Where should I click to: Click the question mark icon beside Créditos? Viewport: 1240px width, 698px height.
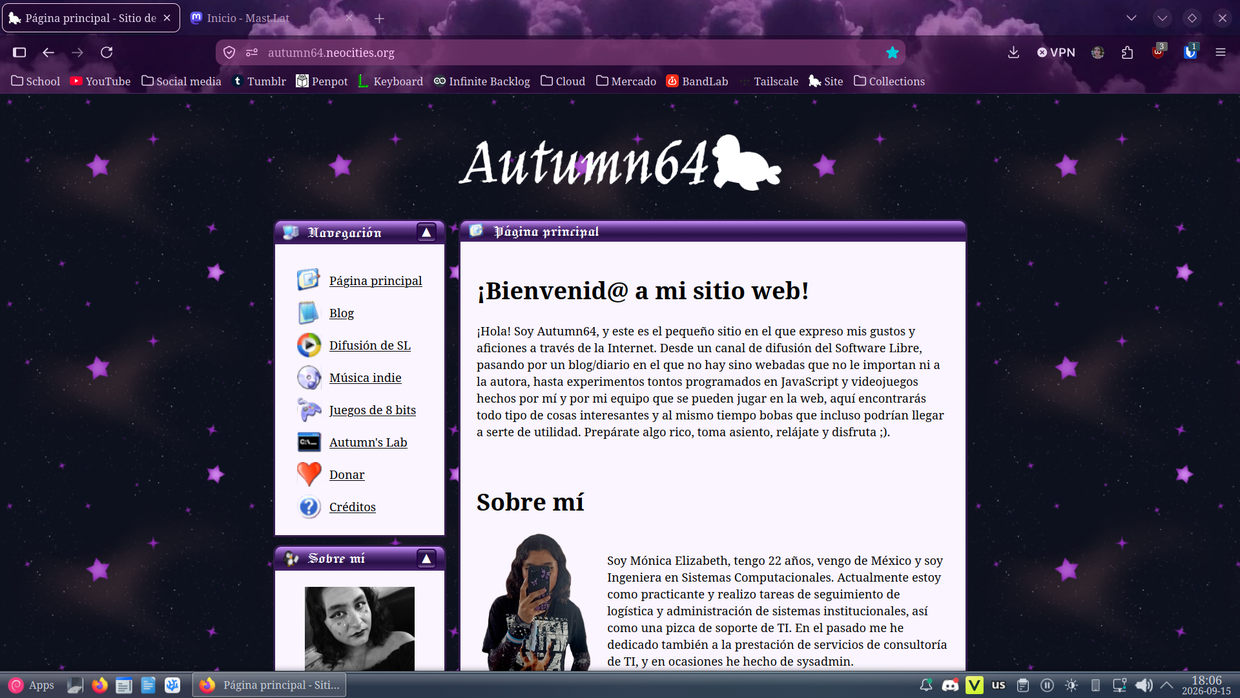[x=310, y=507]
